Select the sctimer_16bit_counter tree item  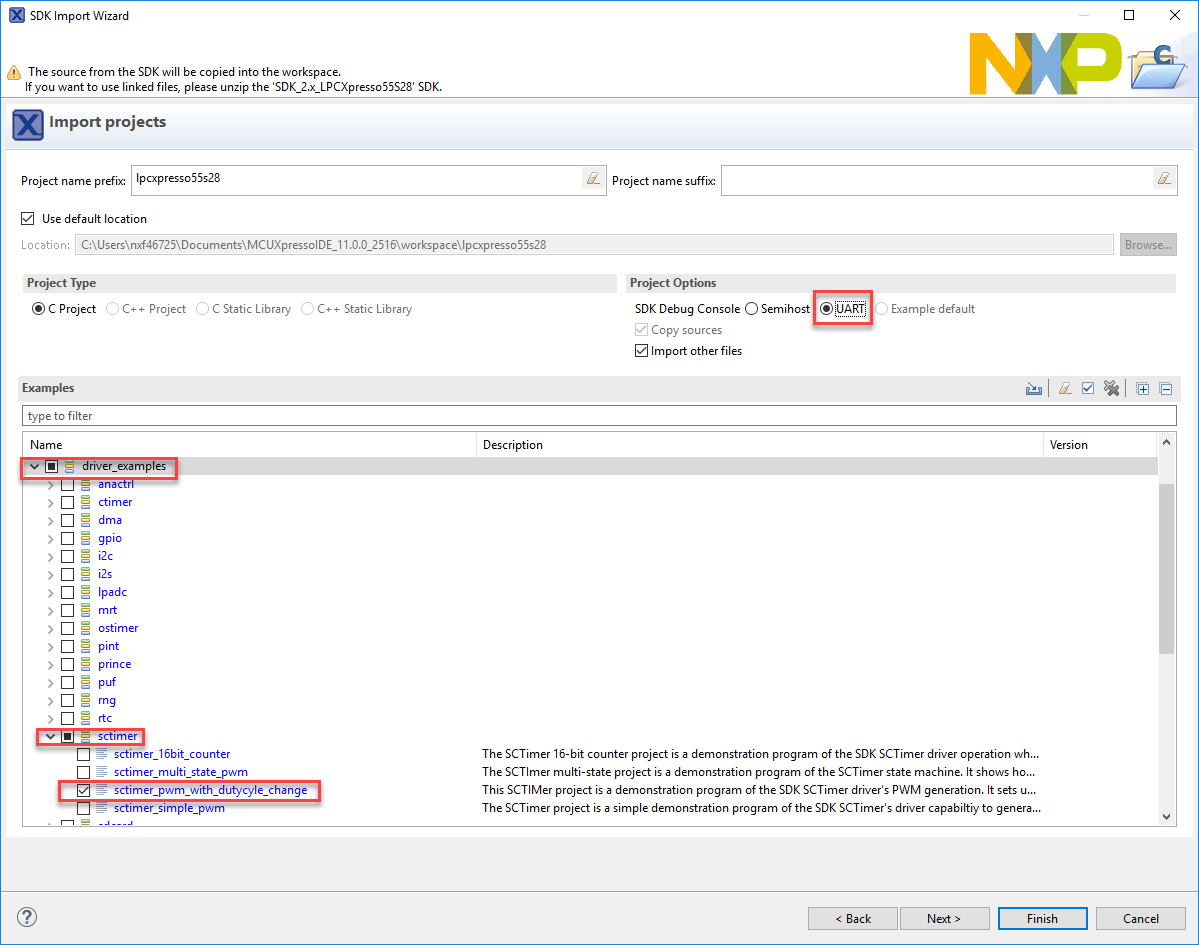coord(172,754)
